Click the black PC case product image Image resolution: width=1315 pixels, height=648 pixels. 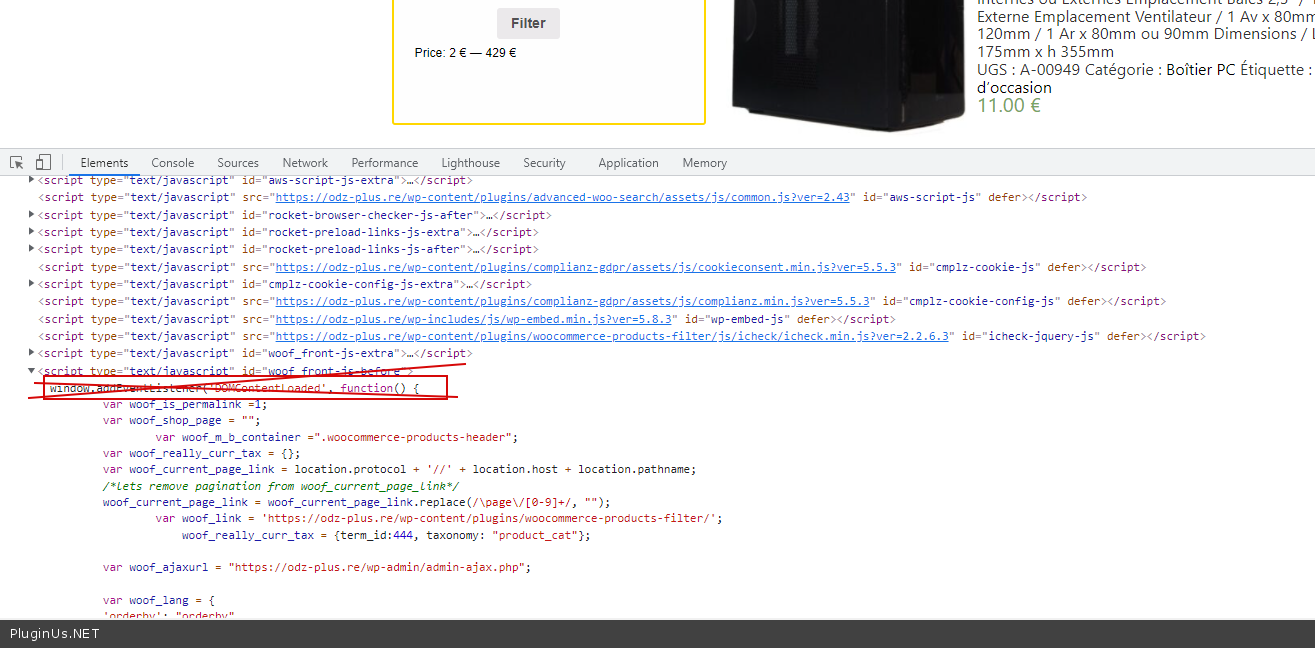[846, 60]
